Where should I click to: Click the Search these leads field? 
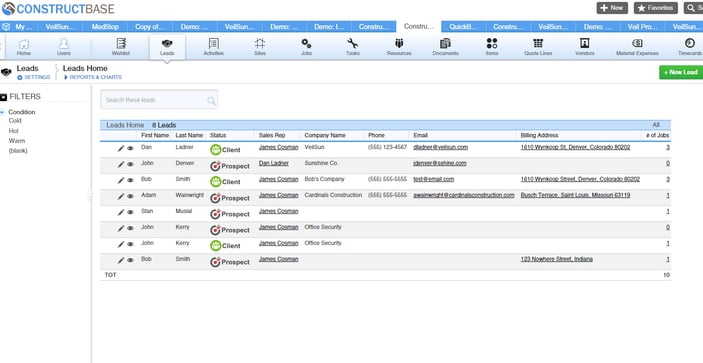pos(159,99)
